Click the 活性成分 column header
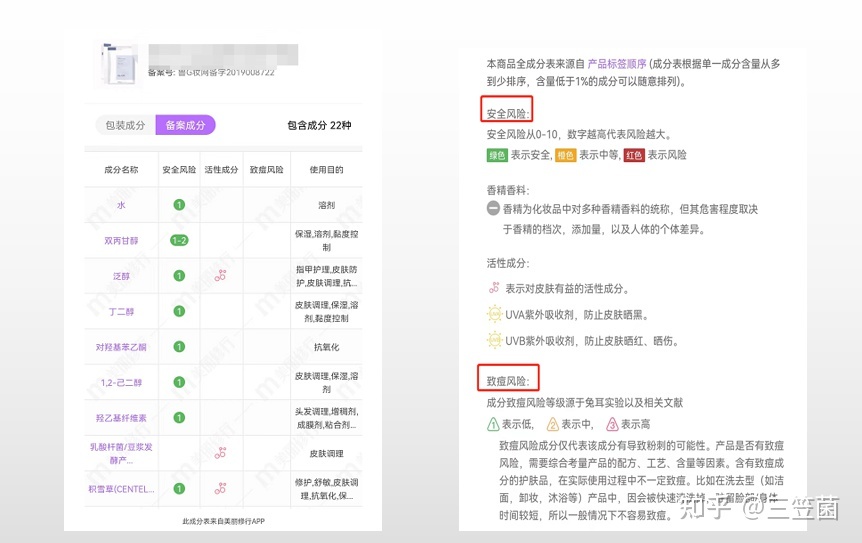Image resolution: width=862 pixels, height=543 pixels. pyautogui.click(x=221, y=169)
